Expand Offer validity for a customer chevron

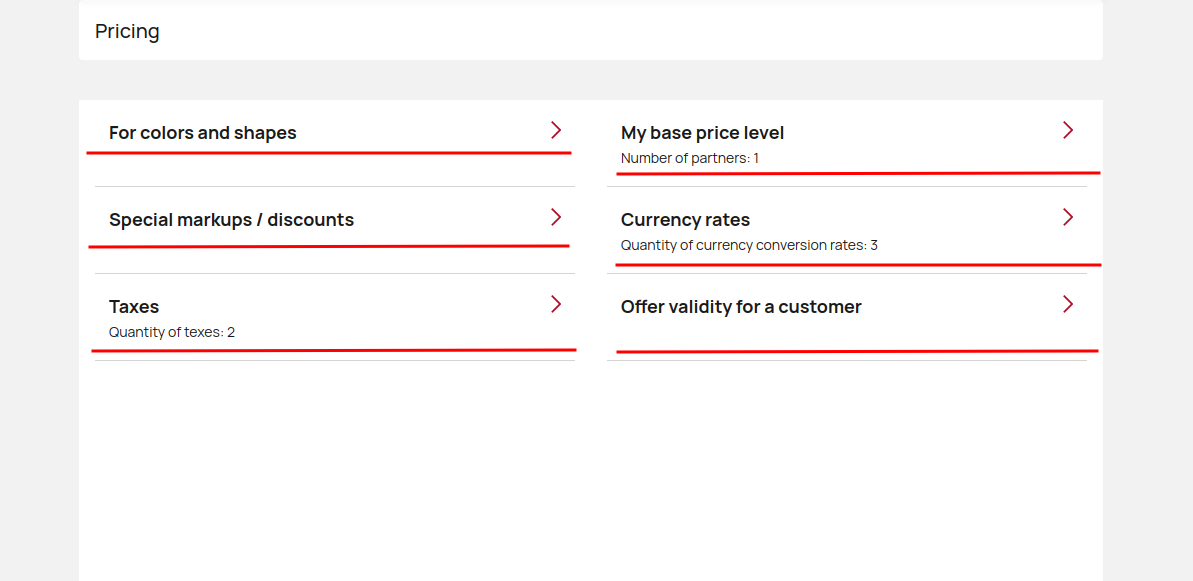pyautogui.click(x=1068, y=304)
